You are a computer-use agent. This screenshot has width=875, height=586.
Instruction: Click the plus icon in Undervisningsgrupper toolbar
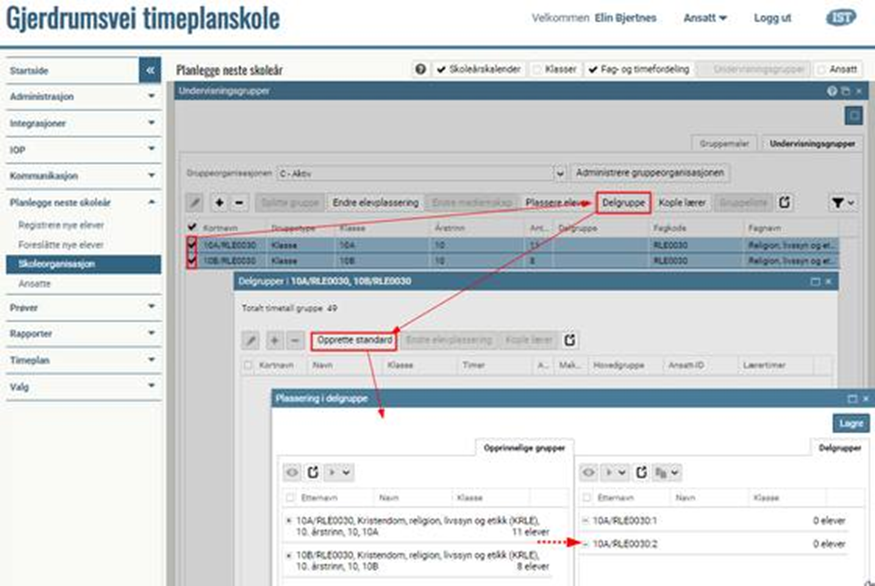pyautogui.click(x=219, y=203)
